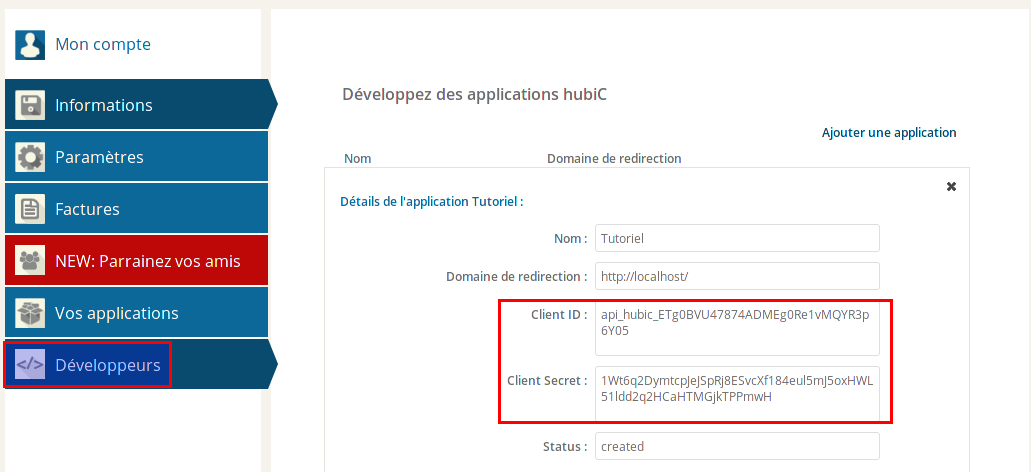Click into the Nom field containing Tutoriel
Viewport: 1031px width, 472px height.
tap(737, 238)
